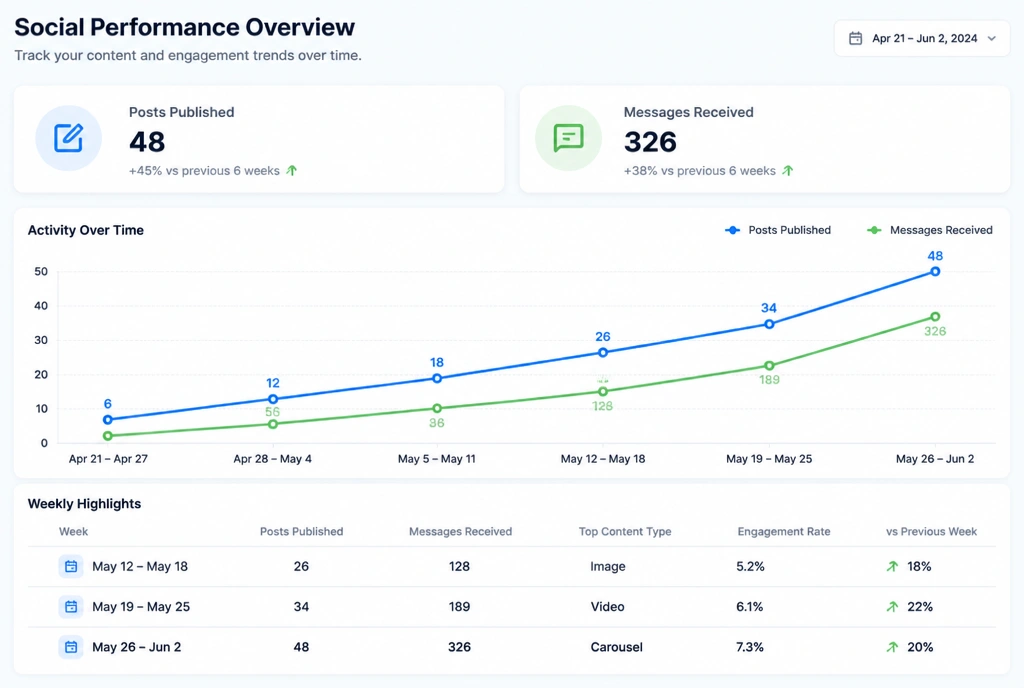Click the calendar icon in the May 26 – Jun 2 row
The height and width of the screenshot is (688, 1024).
click(x=71, y=647)
